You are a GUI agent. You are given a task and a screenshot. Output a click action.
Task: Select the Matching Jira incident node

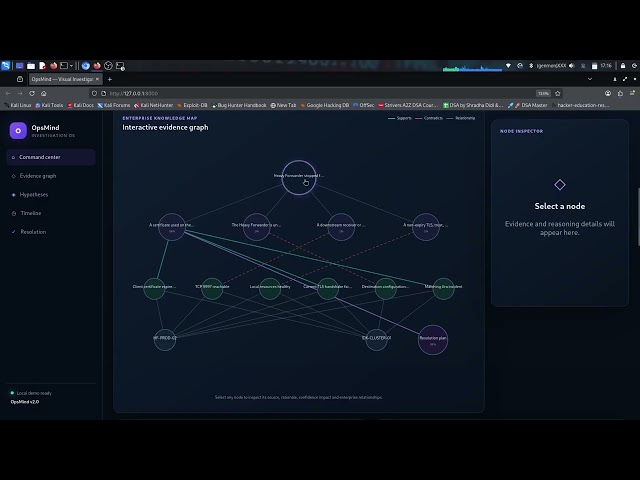point(443,289)
